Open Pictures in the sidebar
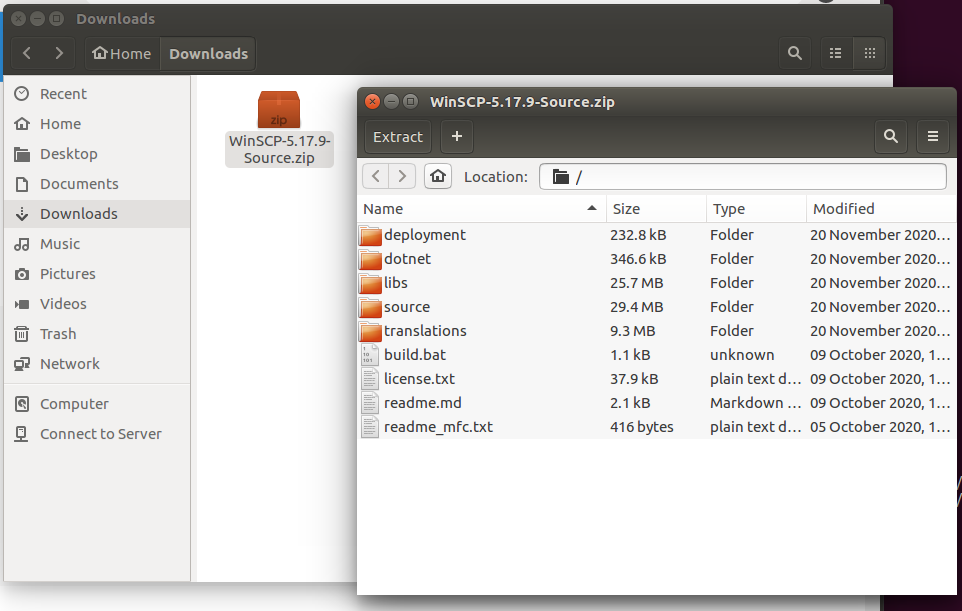 [98, 274]
